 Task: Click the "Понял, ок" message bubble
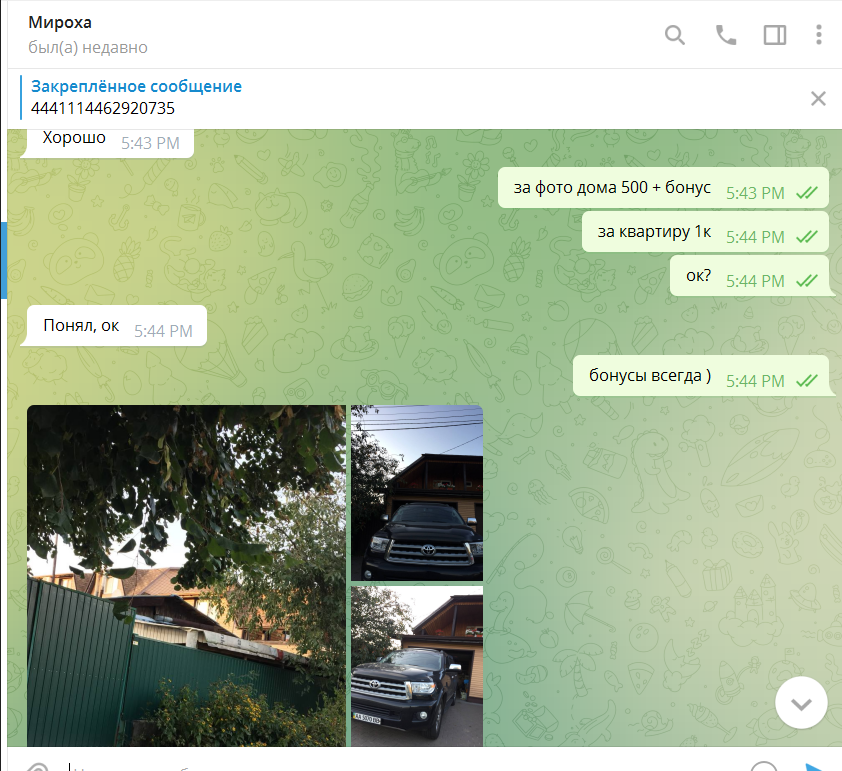tap(82, 326)
